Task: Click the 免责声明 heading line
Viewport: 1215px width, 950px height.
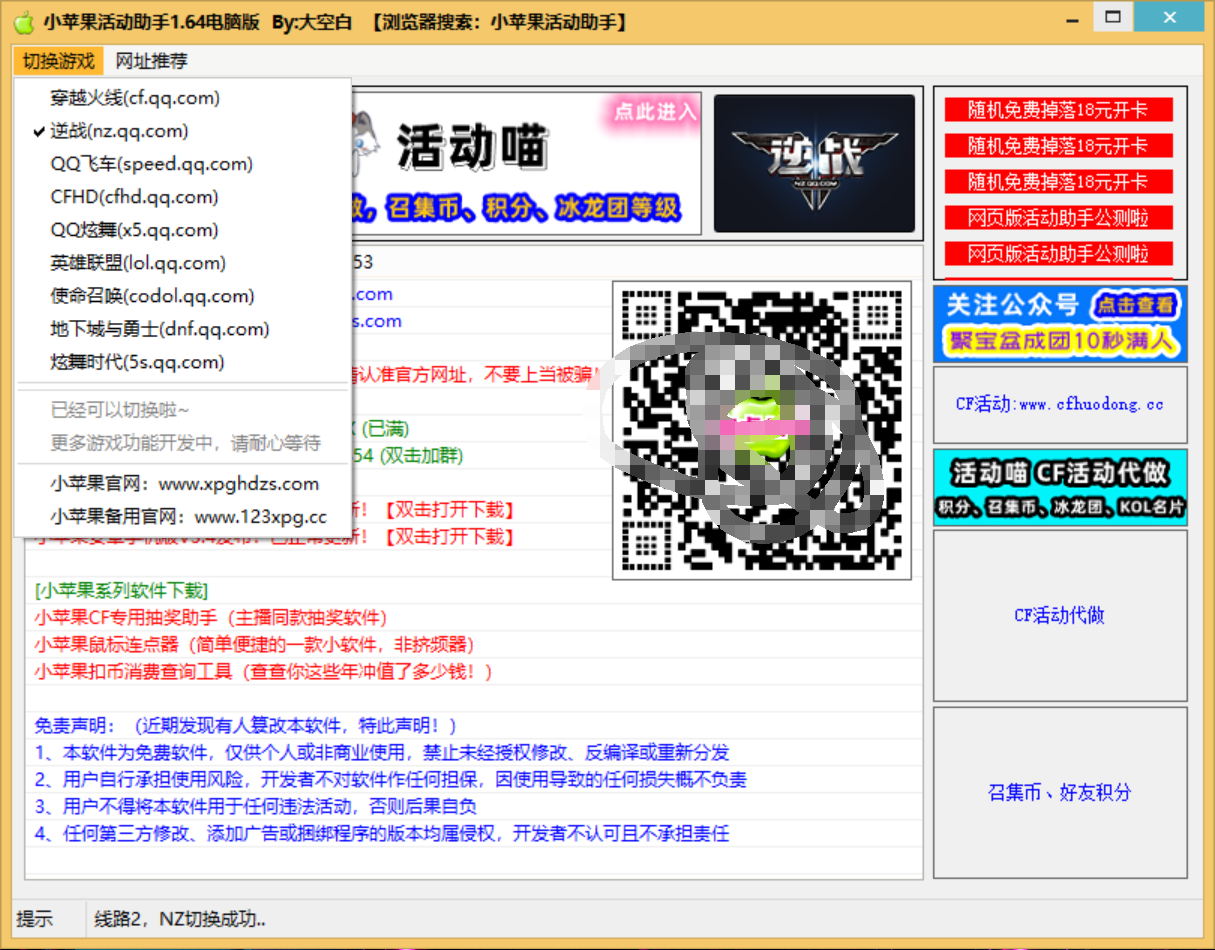Action: [246, 725]
